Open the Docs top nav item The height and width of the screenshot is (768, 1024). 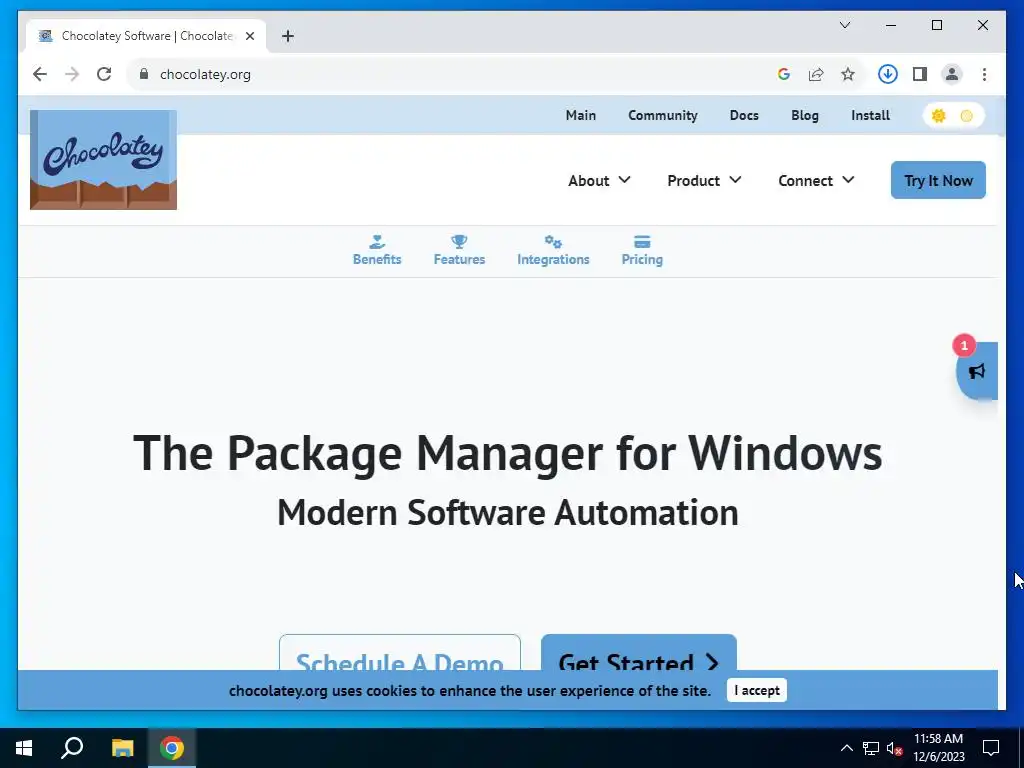[744, 116]
